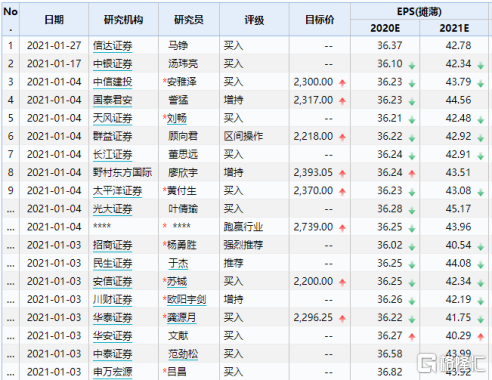492x380 pixels.
Task: Select the 研究机构 column header
Action: pos(123,20)
